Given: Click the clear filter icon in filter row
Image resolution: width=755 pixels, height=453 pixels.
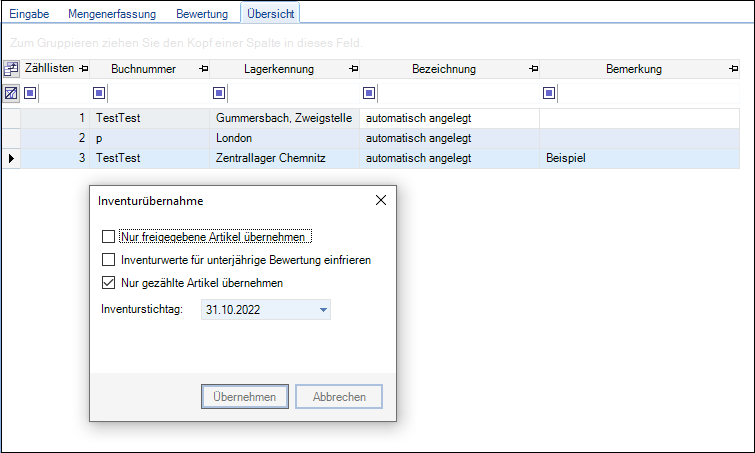Looking at the screenshot, I should click(x=11, y=93).
